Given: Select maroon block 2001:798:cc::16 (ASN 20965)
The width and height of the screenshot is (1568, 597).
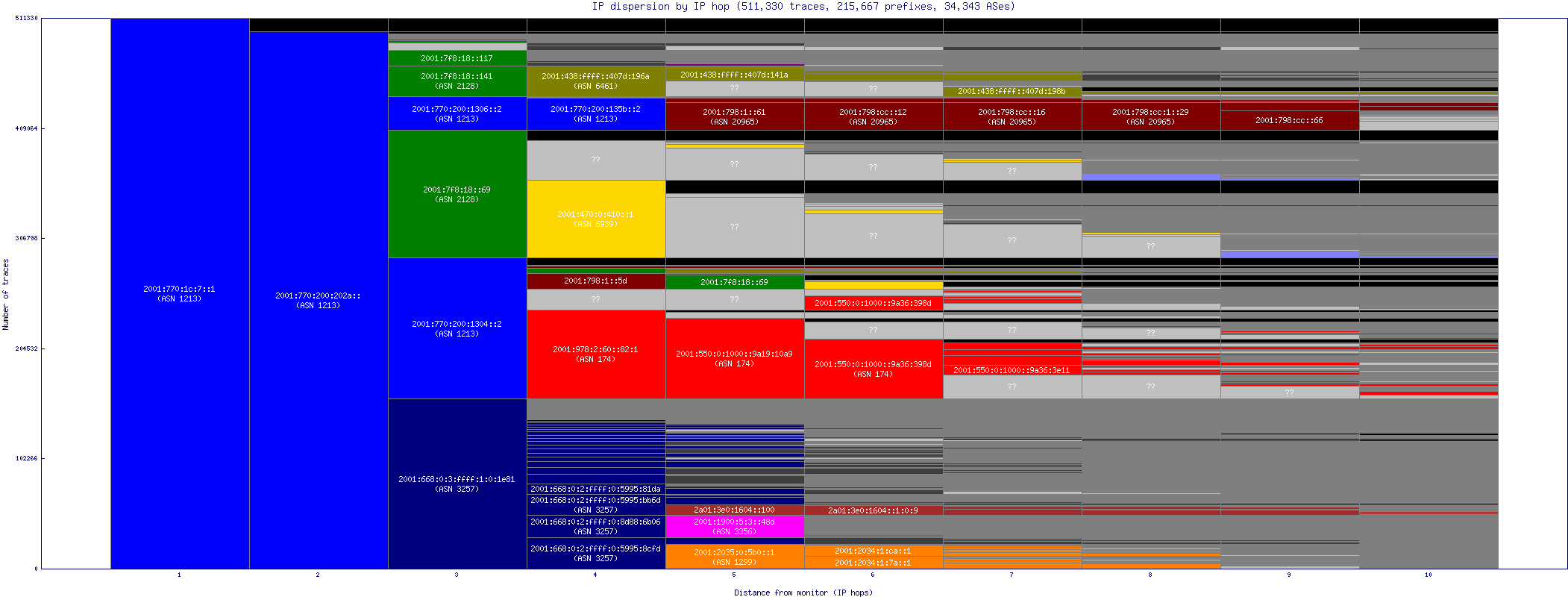Looking at the screenshot, I should click(x=1012, y=116).
